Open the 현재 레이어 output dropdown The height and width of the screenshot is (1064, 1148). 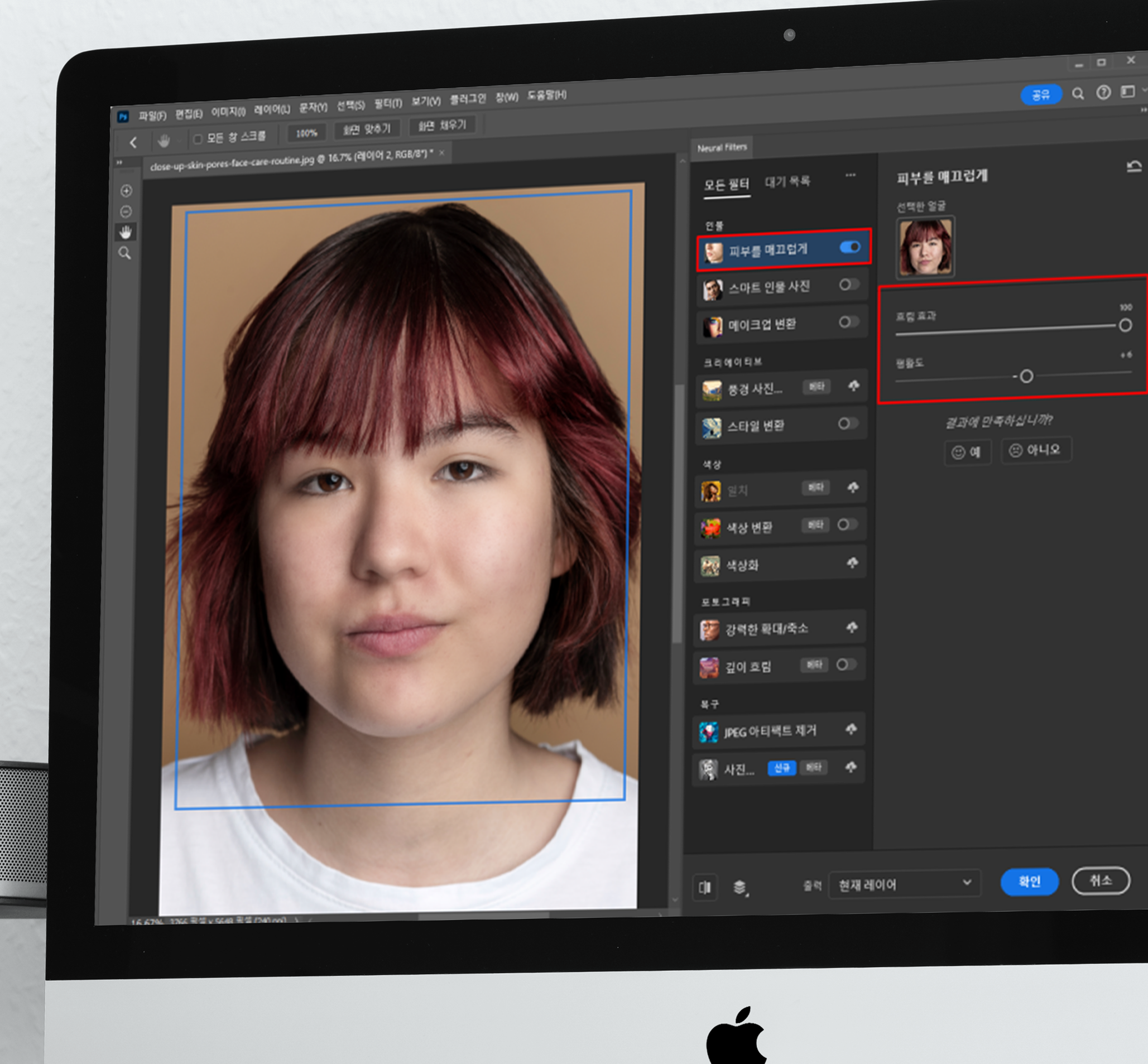(x=904, y=884)
